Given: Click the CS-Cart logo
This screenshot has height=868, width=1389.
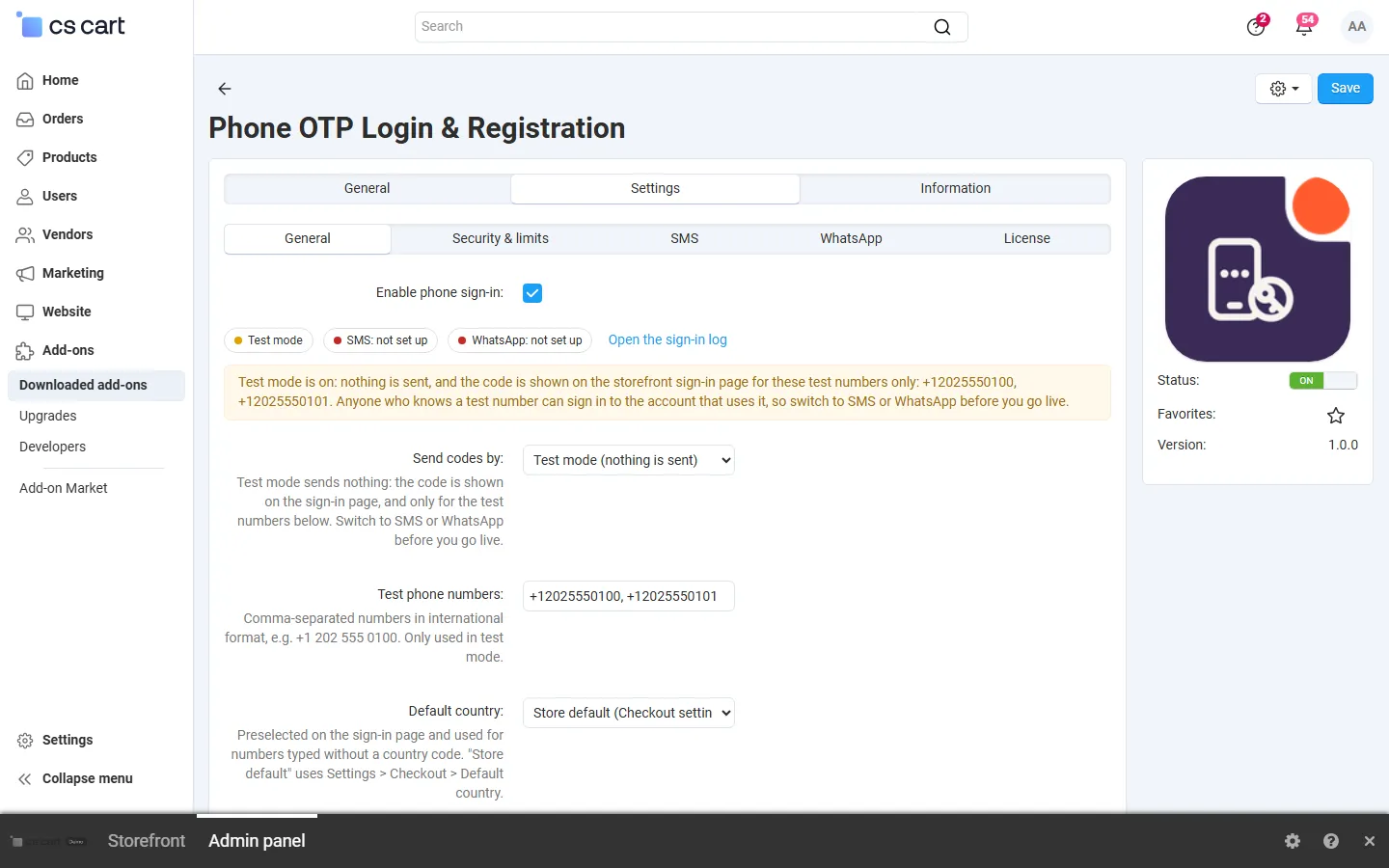Looking at the screenshot, I should [71, 26].
